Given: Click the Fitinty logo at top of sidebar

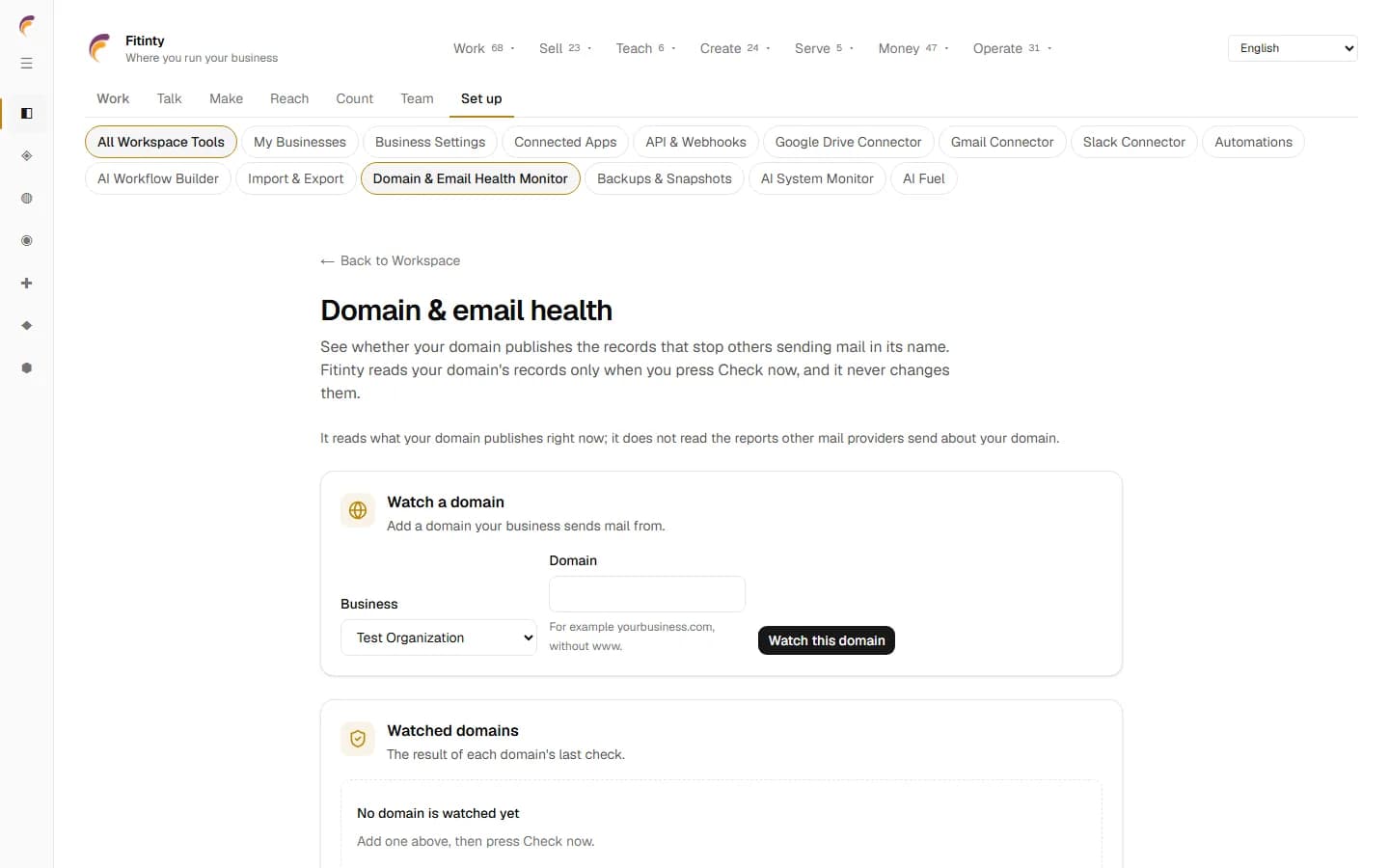Looking at the screenshot, I should pyautogui.click(x=27, y=25).
